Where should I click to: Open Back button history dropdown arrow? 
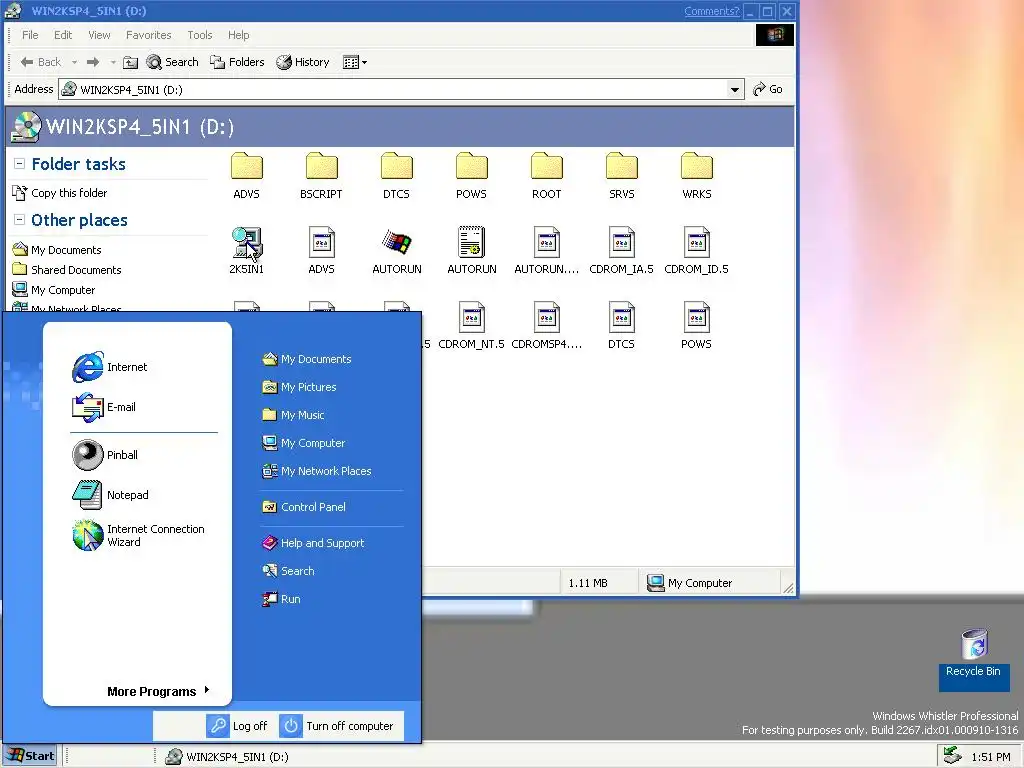(74, 62)
